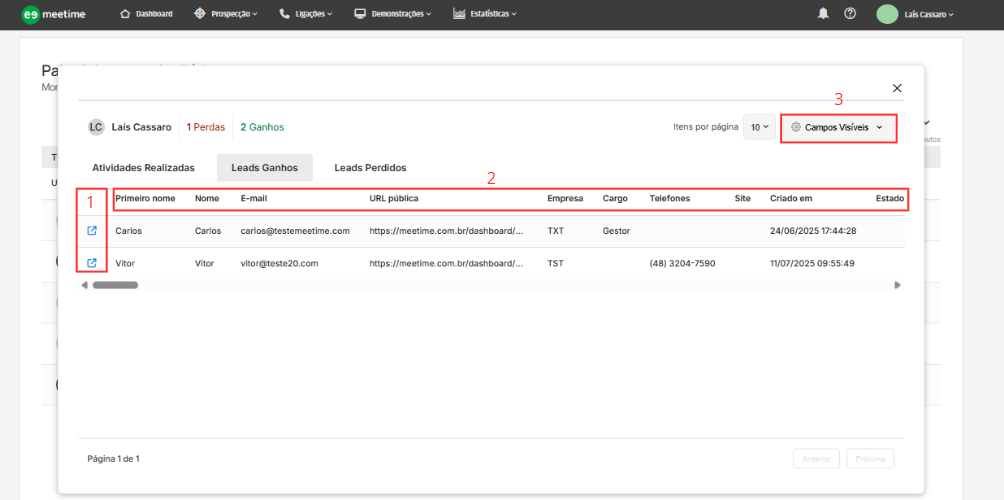
Task: Click the meetime logo
Action: [x=53, y=14]
